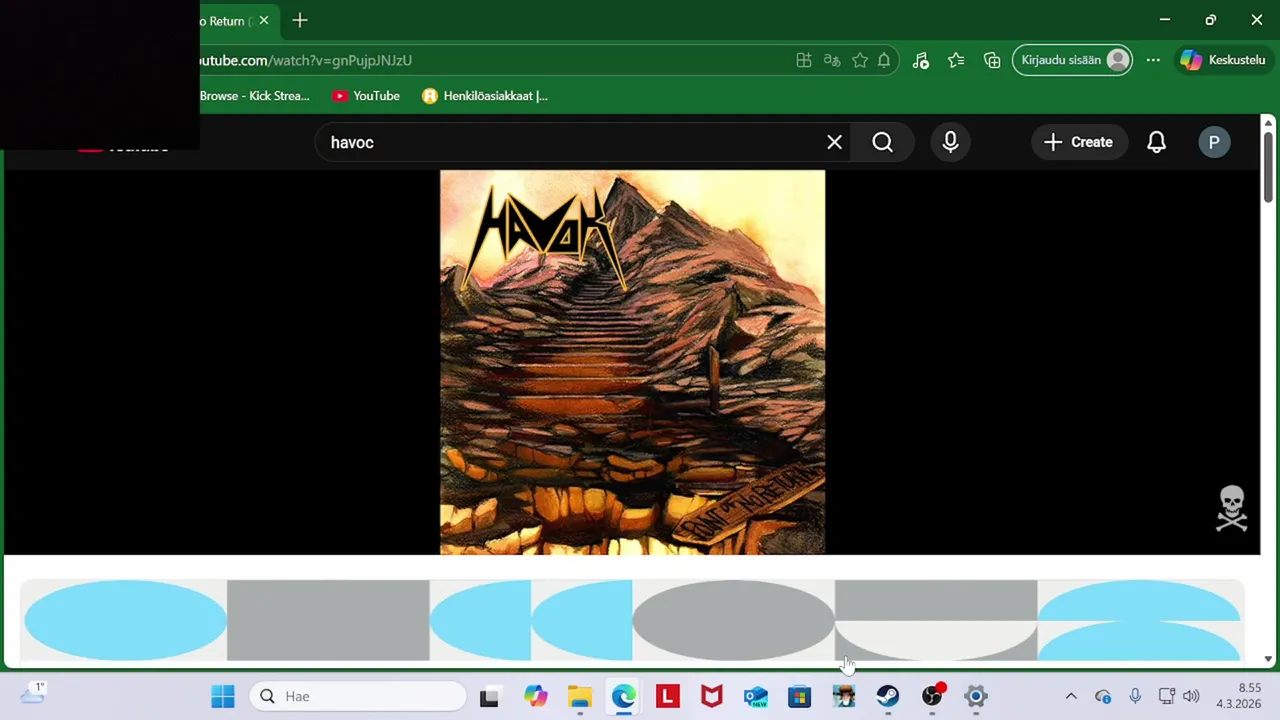This screenshot has width=1280, height=720.
Task: Open Settings gear on the taskbar
Action: click(x=976, y=696)
